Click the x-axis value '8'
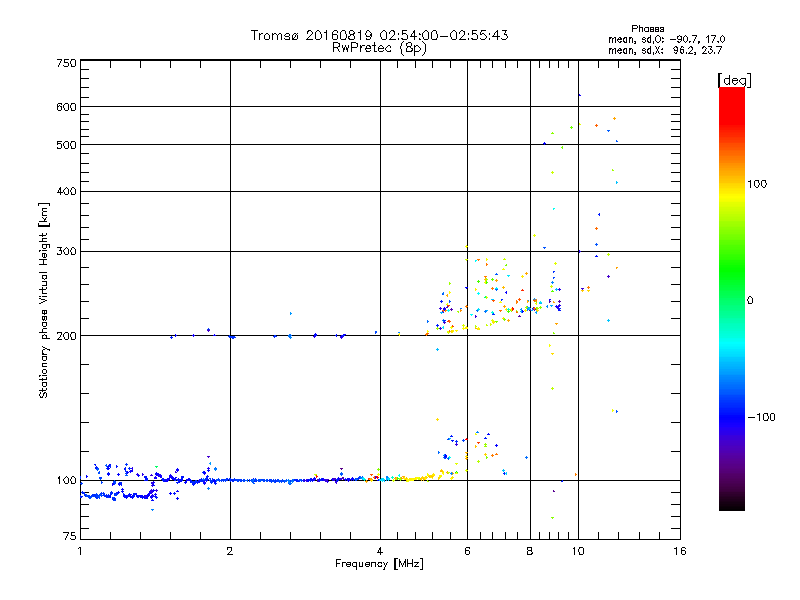800x600 pixels. 530,551
